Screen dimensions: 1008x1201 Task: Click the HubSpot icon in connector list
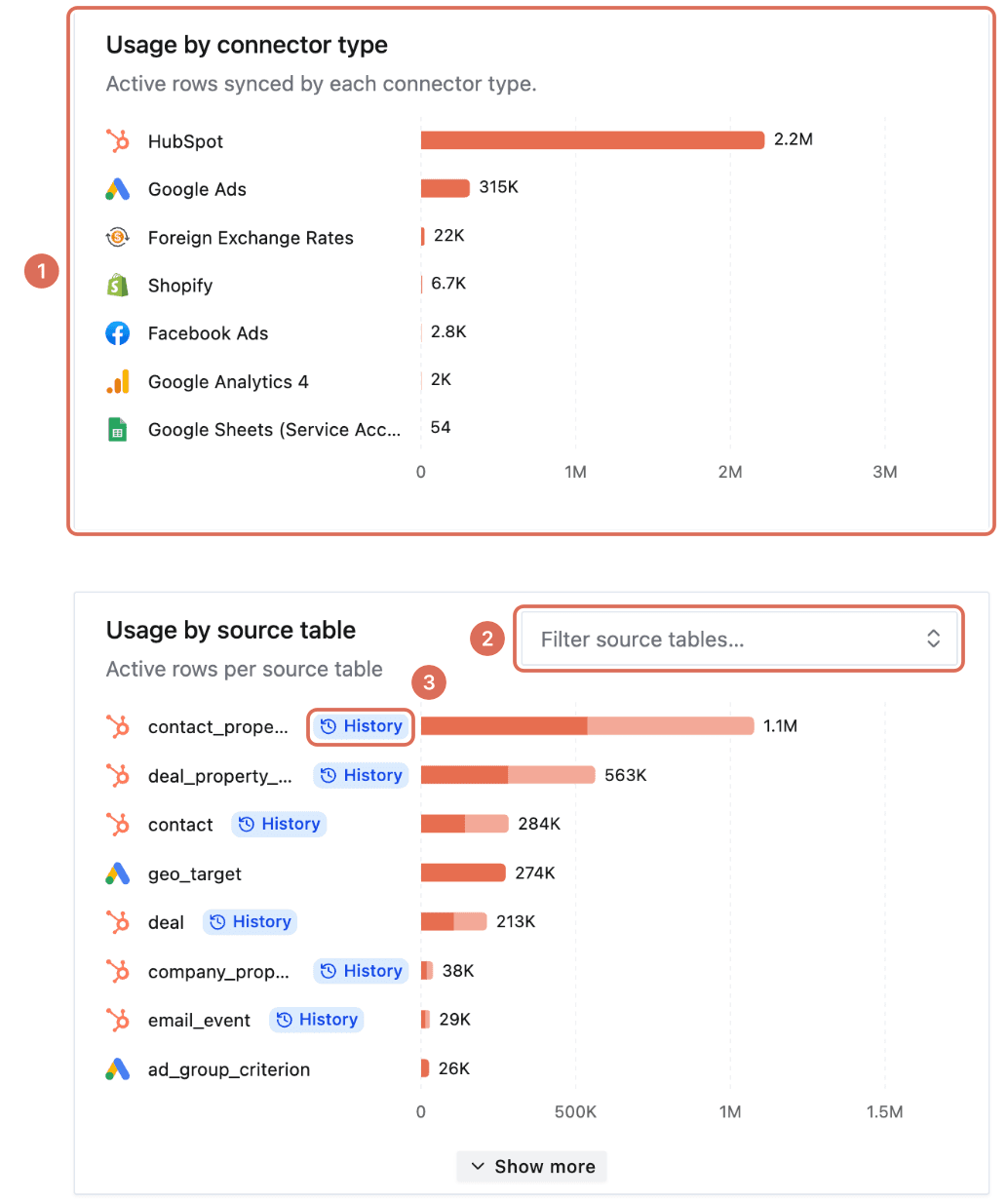click(118, 140)
